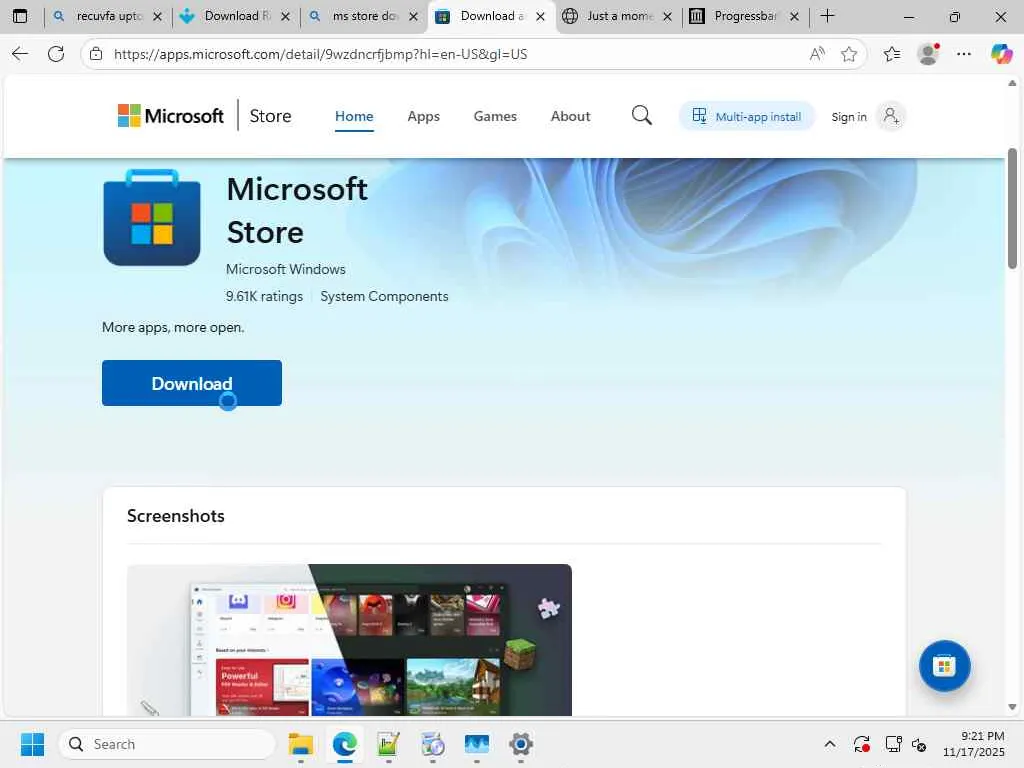Open the Settings gear on taskbar
The height and width of the screenshot is (768, 1024).
pos(520,744)
